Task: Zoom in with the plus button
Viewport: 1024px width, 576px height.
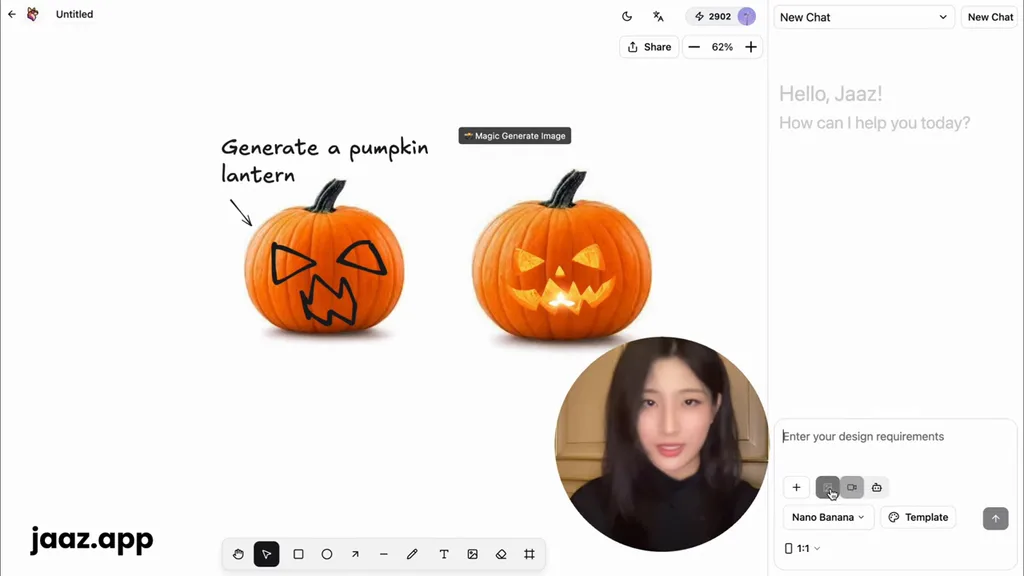Action: (751, 47)
